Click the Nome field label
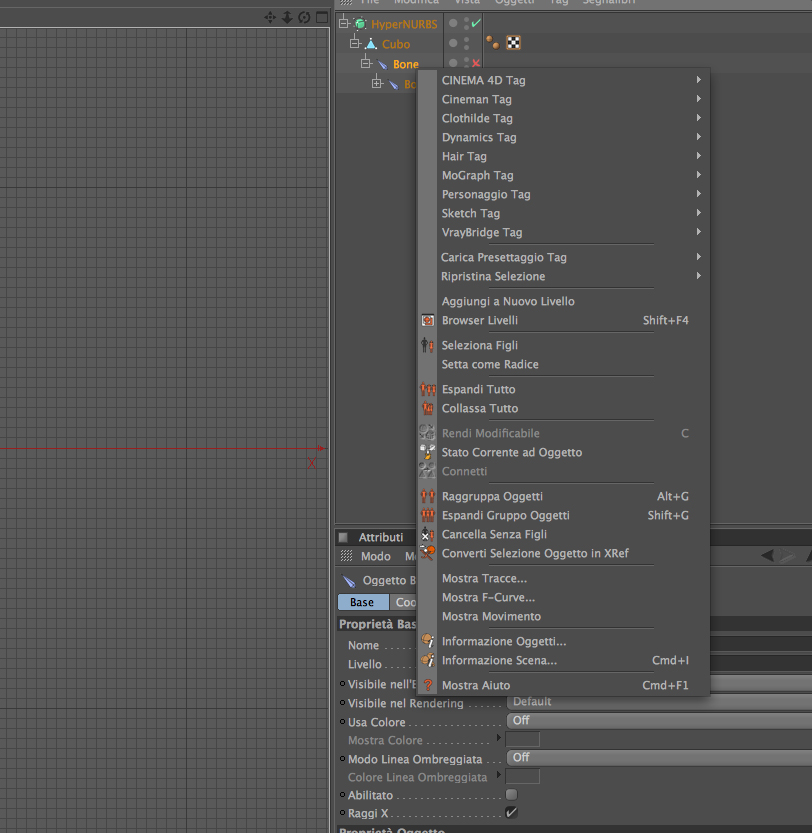Screen dimensions: 812x833 coord(363,645)
